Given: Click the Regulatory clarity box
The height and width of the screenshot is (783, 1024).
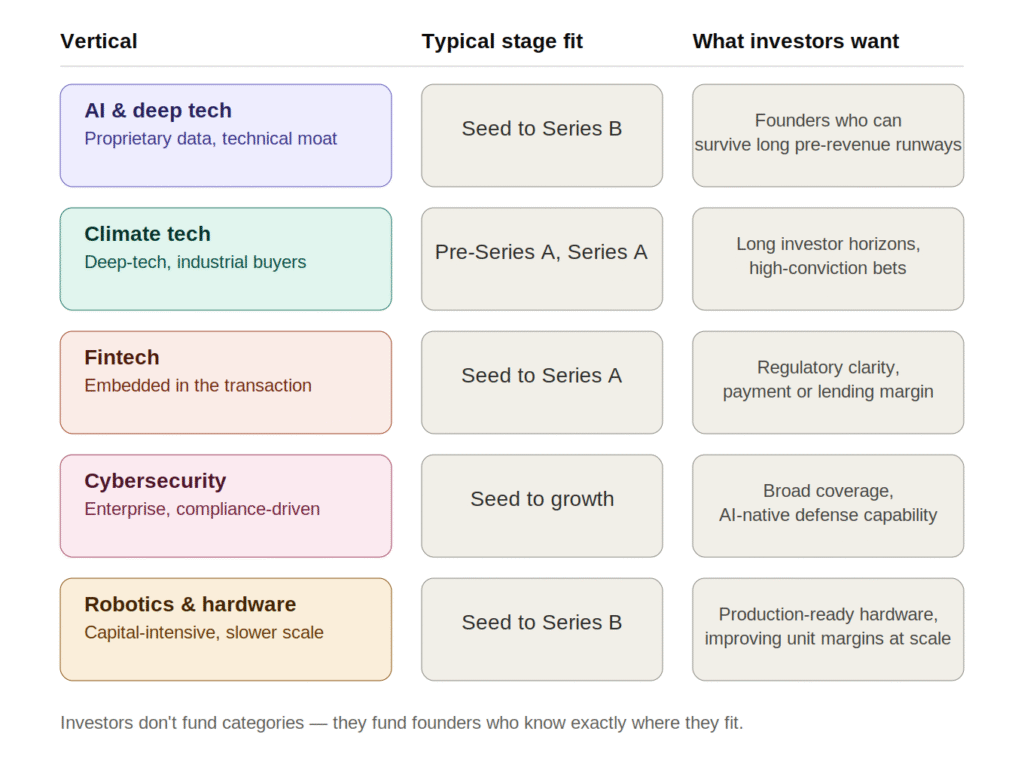Looking at the screenshot, I should [x=828, y=382].
